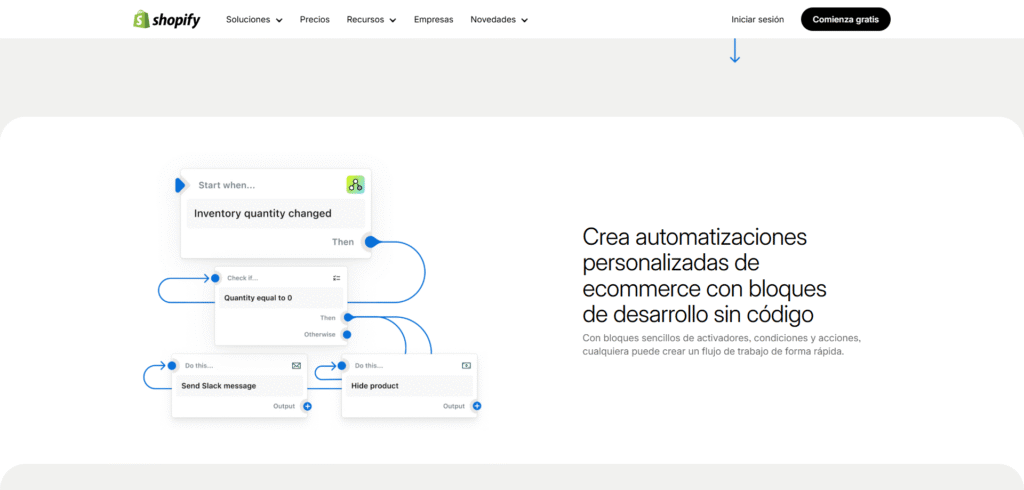Click the Otherwise connector dot

[x=347, y=335]
